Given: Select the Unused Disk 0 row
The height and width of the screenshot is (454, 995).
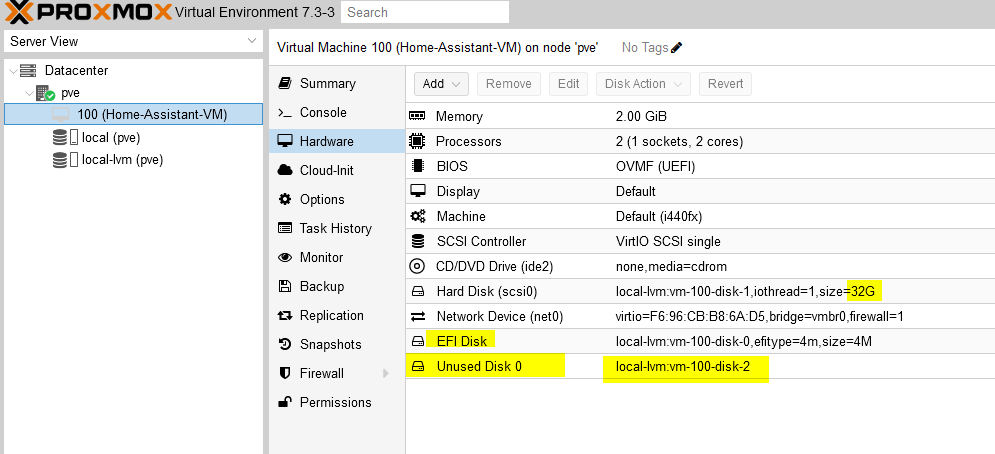Looking at the screenshot, I should (x=700, y=366).
